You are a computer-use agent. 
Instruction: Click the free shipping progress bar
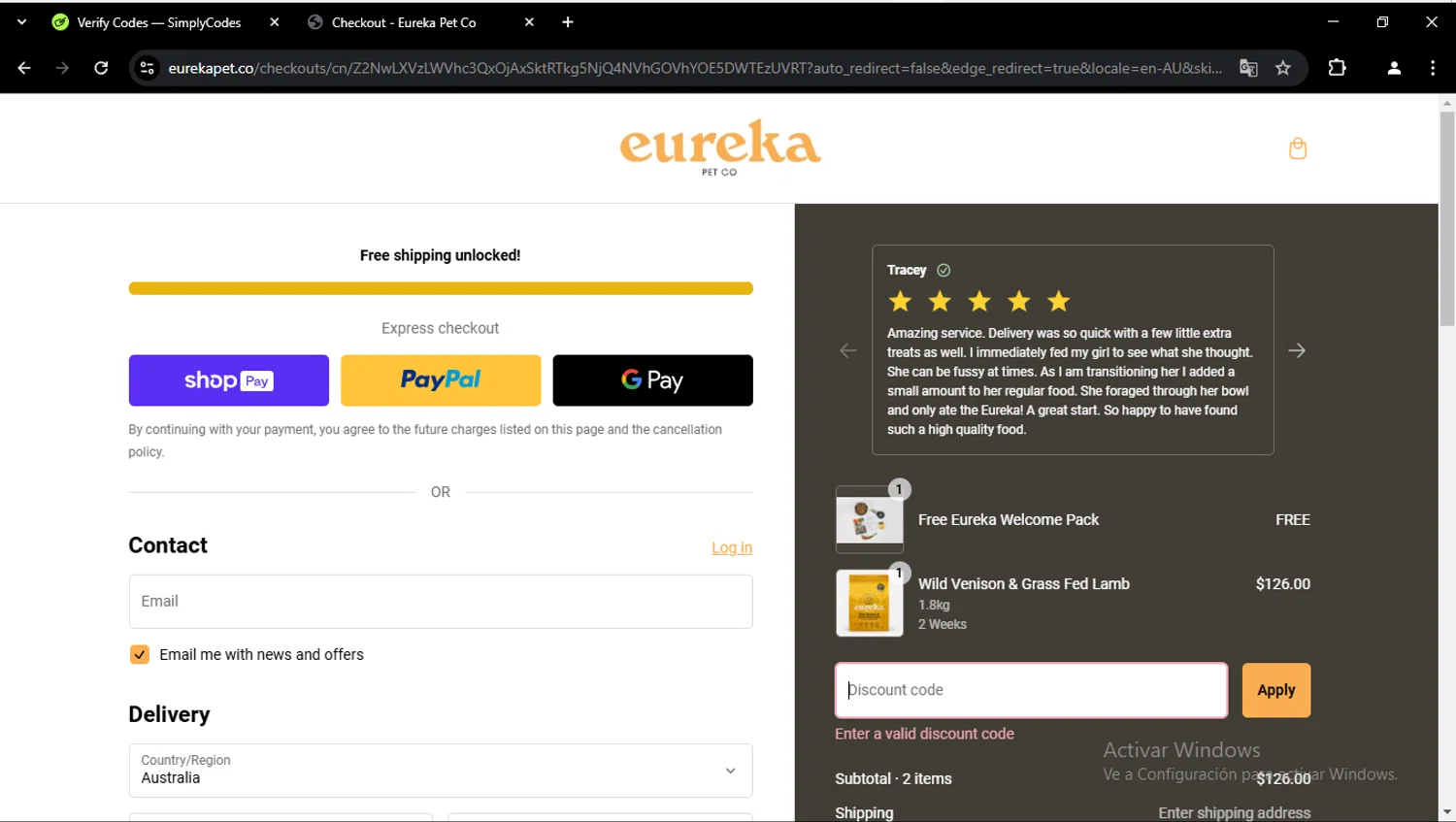[441, 288]
